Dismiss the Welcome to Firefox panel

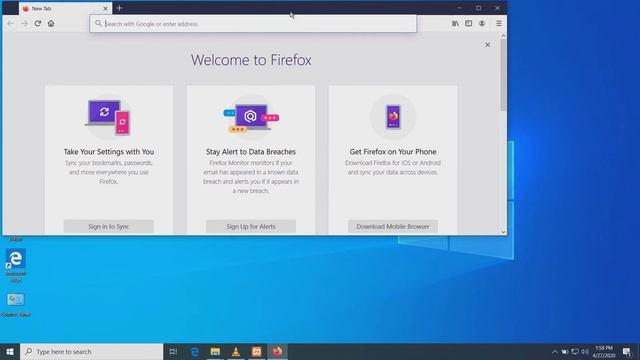[x=487, y=44]
